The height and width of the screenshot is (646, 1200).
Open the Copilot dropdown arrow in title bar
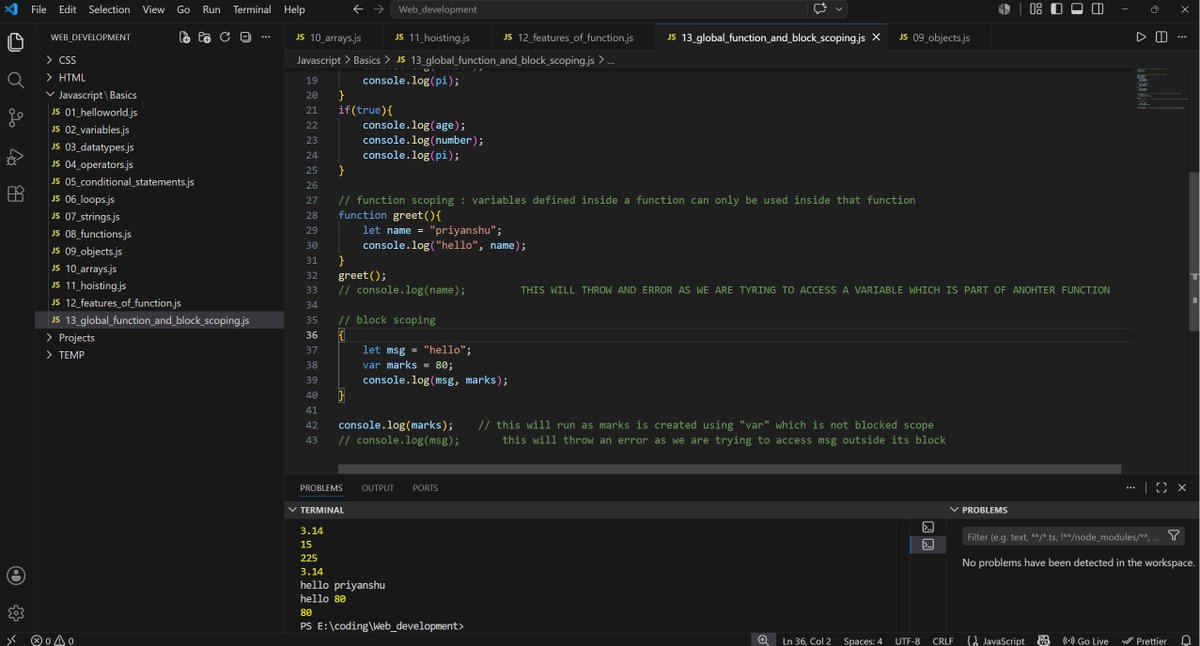(840, 9)
